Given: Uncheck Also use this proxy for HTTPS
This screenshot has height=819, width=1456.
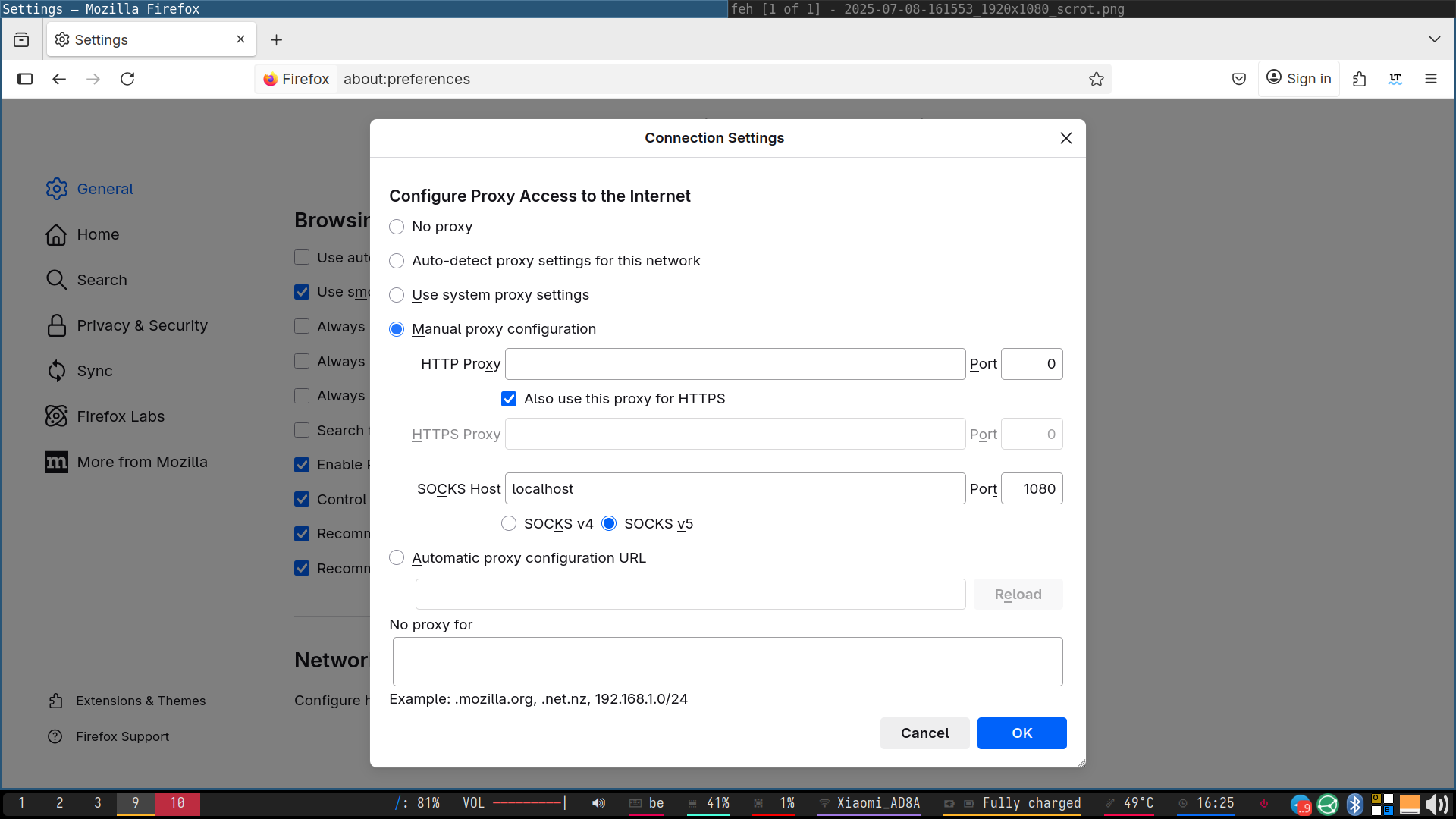Looking at the screenshot, I should (509, 399).
